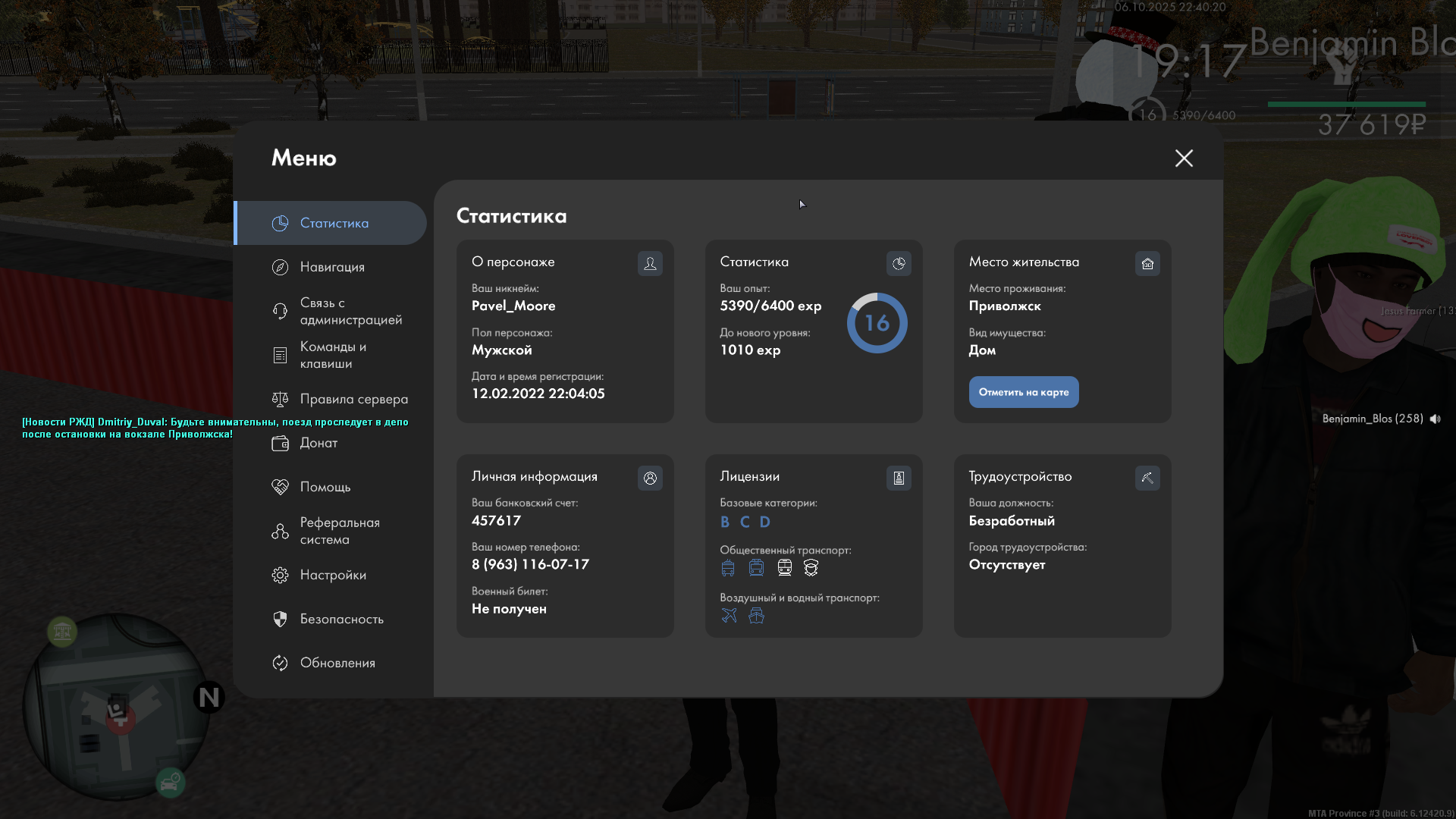Click the document icon in Лицензии card
Viewport: 1456px width, 819px height.
[899, 478]
